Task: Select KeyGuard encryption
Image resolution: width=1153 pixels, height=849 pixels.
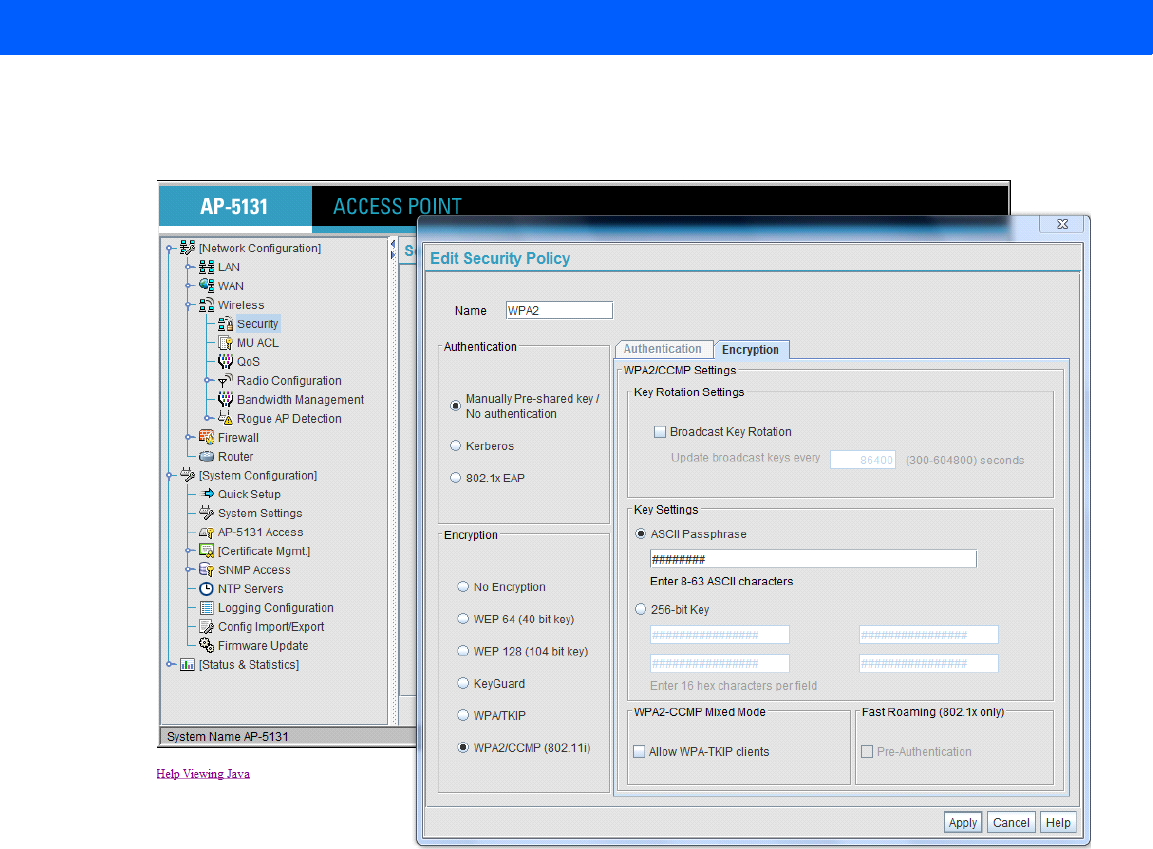Action: (463, 683)
